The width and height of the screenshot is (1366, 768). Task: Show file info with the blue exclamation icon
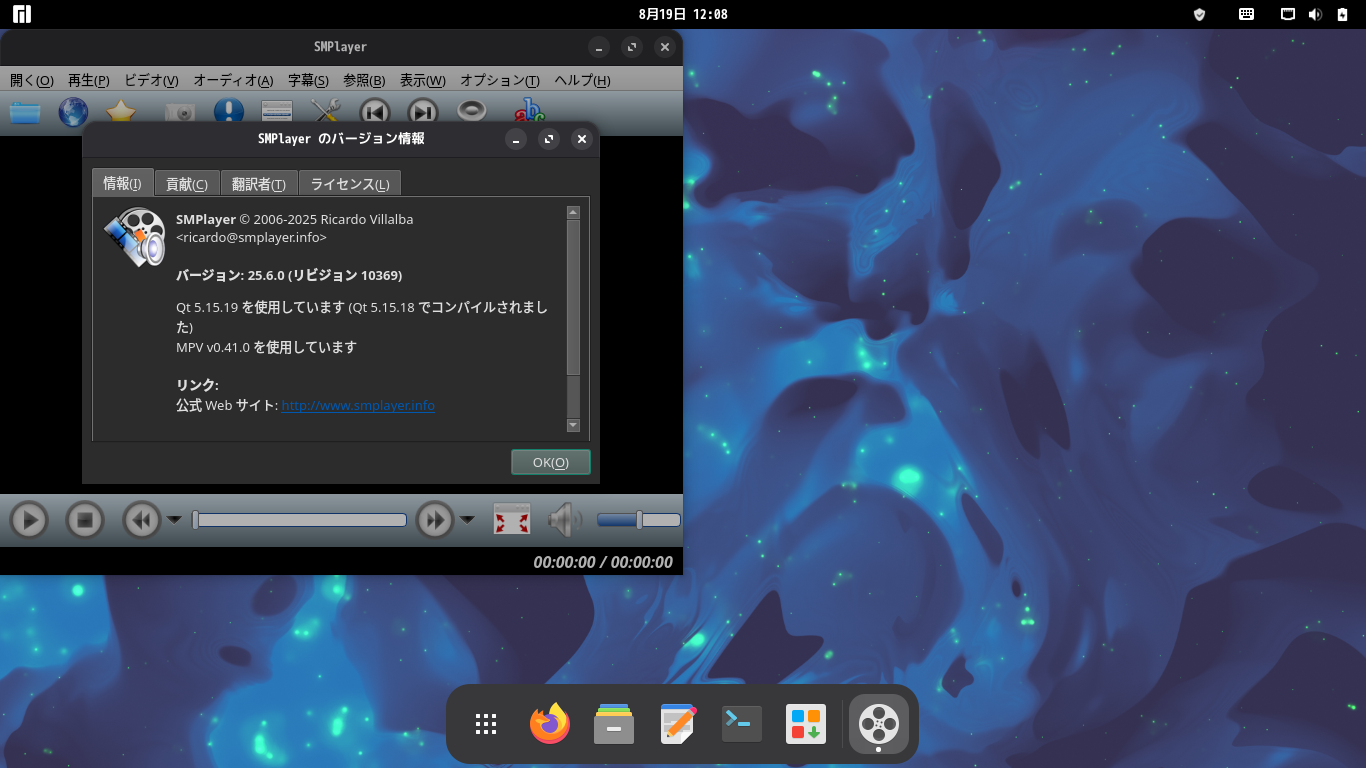pos(228,112)
